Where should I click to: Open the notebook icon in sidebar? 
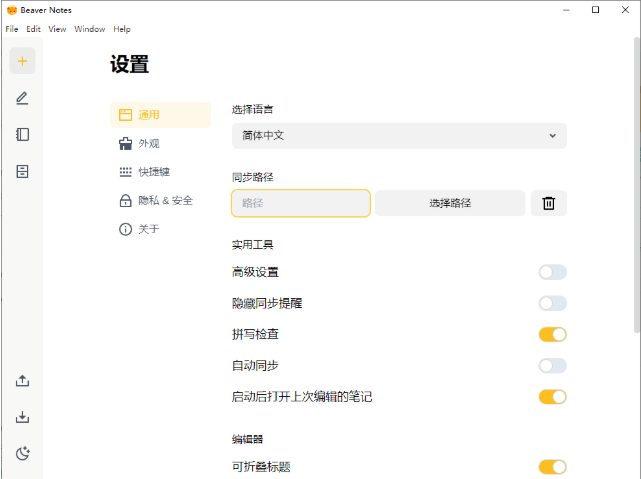point(22,134)
